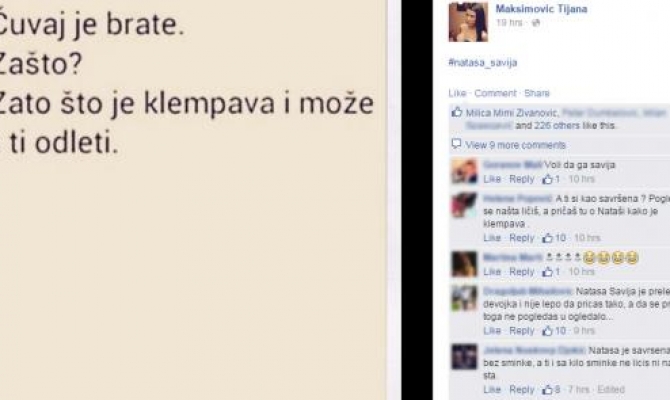The width and height of the screenshot is (670, 400).
Task: Open avatar of the 'Voli da ga savija' commenter
Action: point(464,171)
